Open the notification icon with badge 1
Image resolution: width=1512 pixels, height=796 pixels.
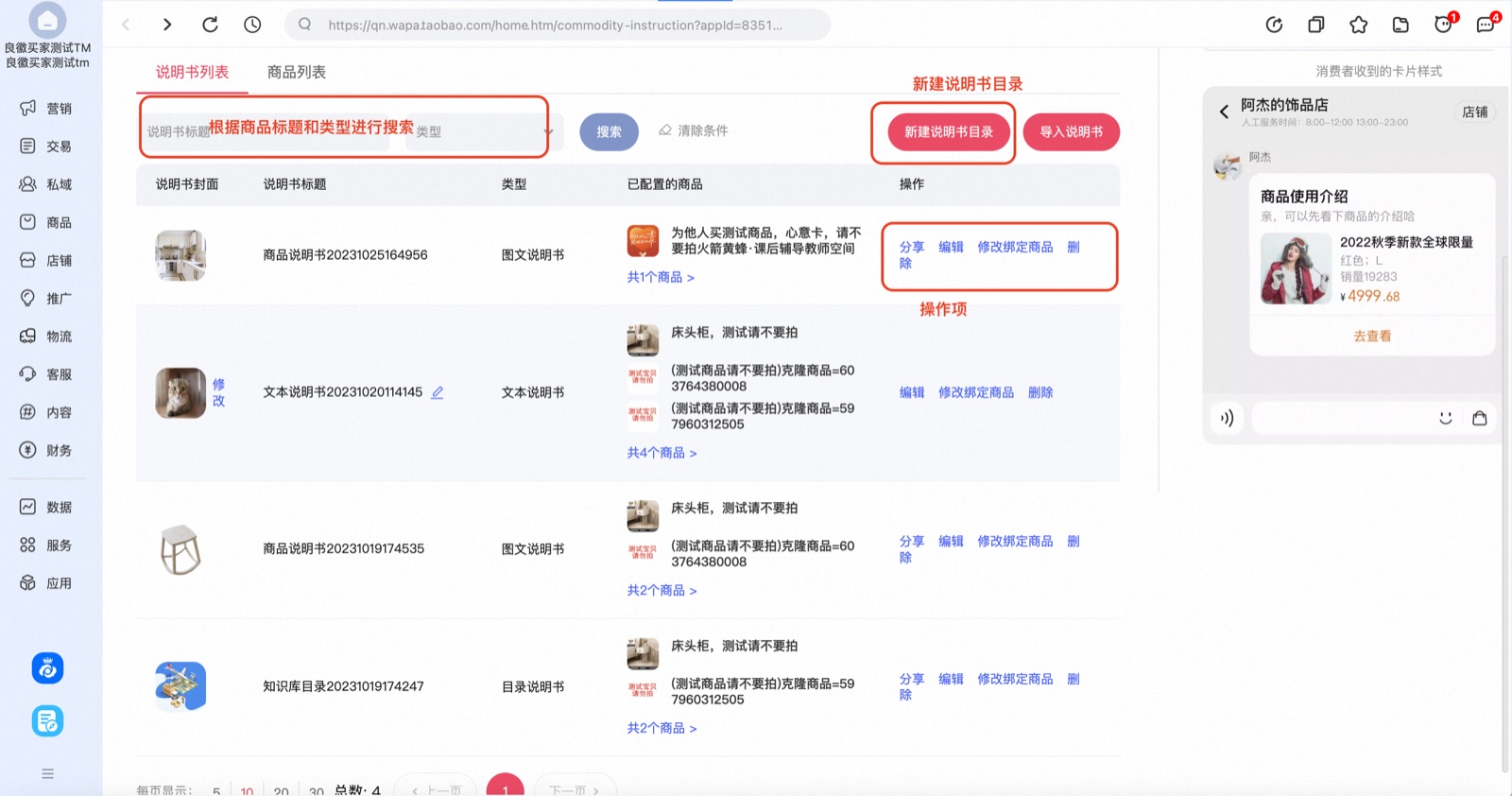coord(1444,24)
